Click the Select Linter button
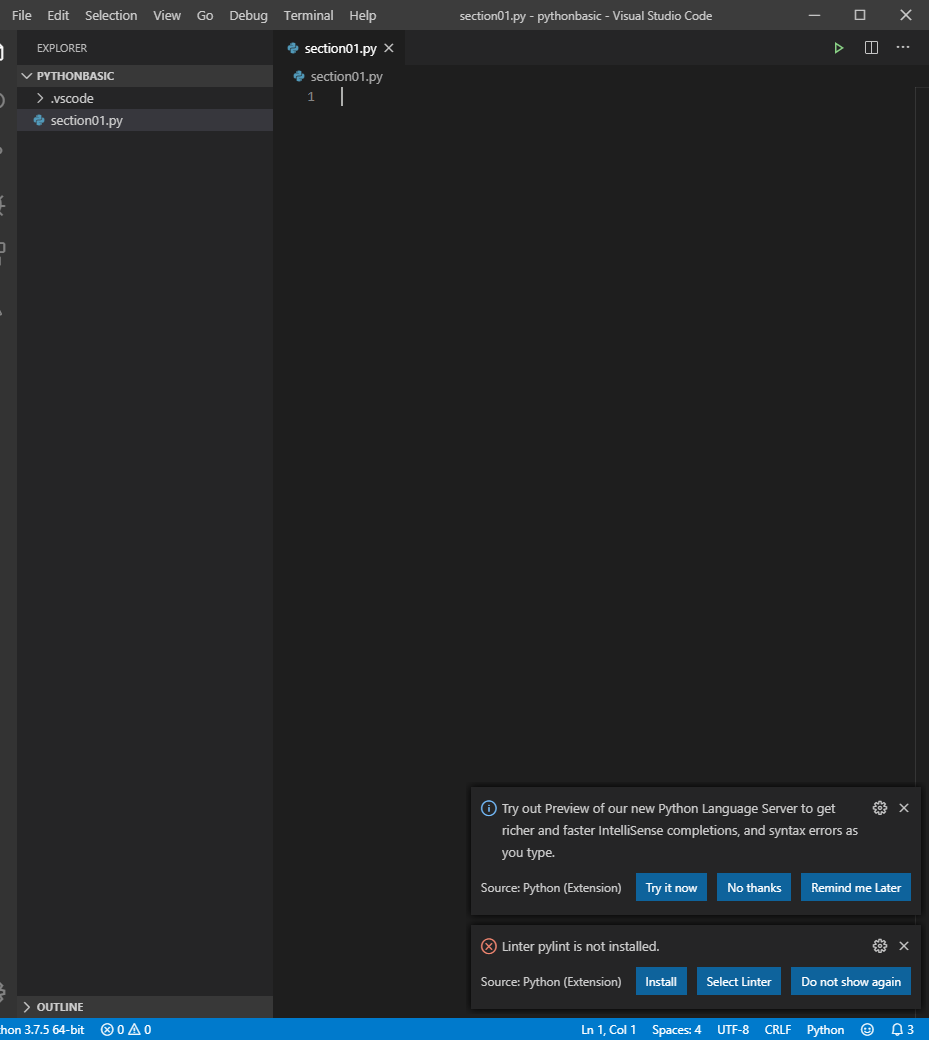This screenshot has height=1040, width=929. tap(739, 982)
